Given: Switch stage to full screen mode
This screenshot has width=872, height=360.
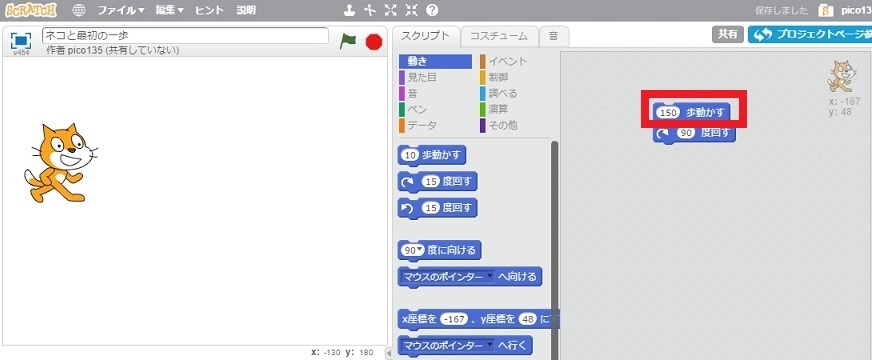Looking at the screenshot, I should tap(21, 41).
